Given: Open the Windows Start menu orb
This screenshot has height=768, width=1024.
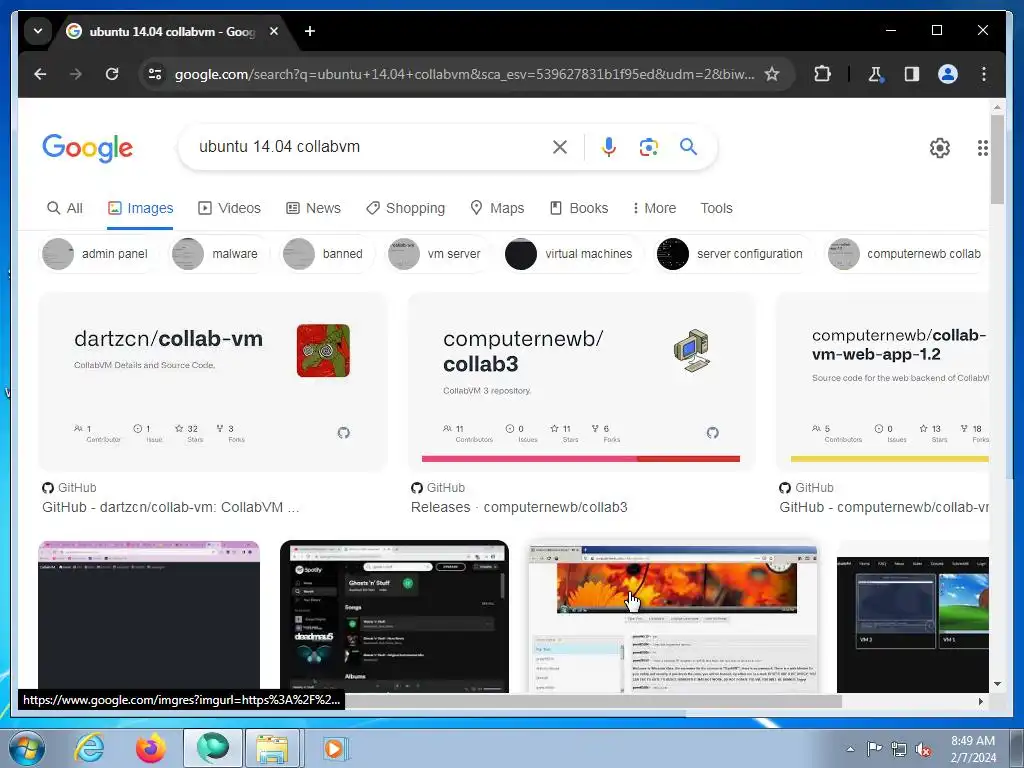Looking at the screenshot, I should tap(27, 748).
